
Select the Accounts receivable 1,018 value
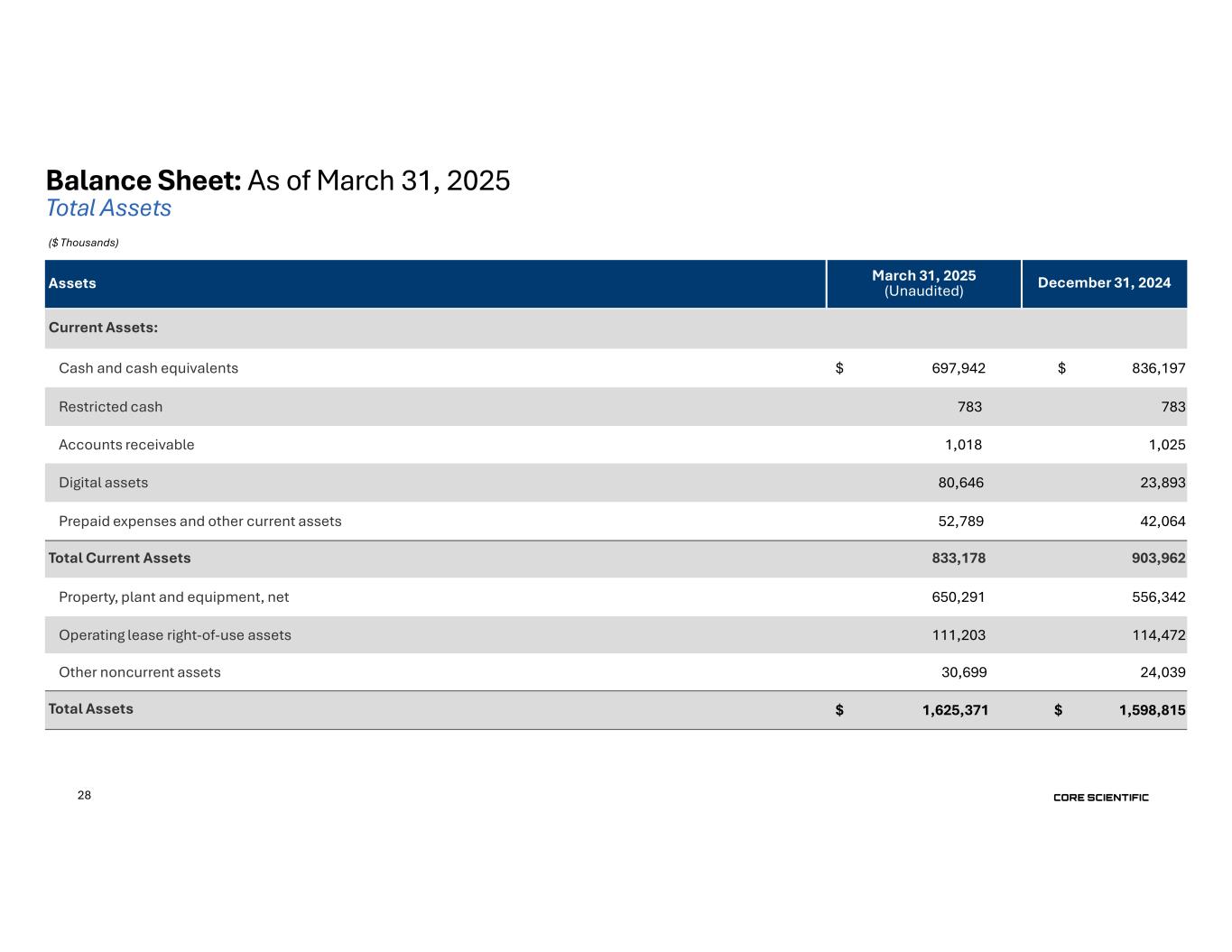(x=963, y=445)
